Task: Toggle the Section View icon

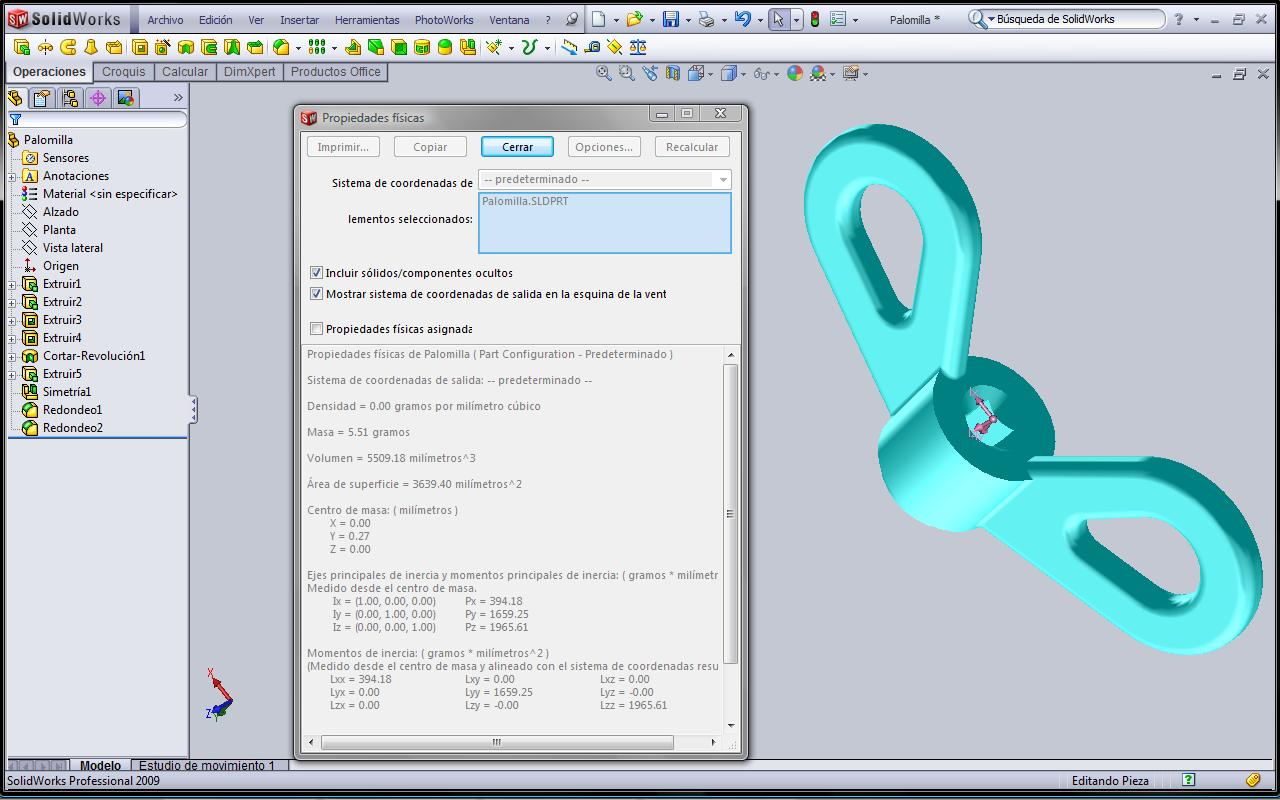Action: click(x=673, y=73)
